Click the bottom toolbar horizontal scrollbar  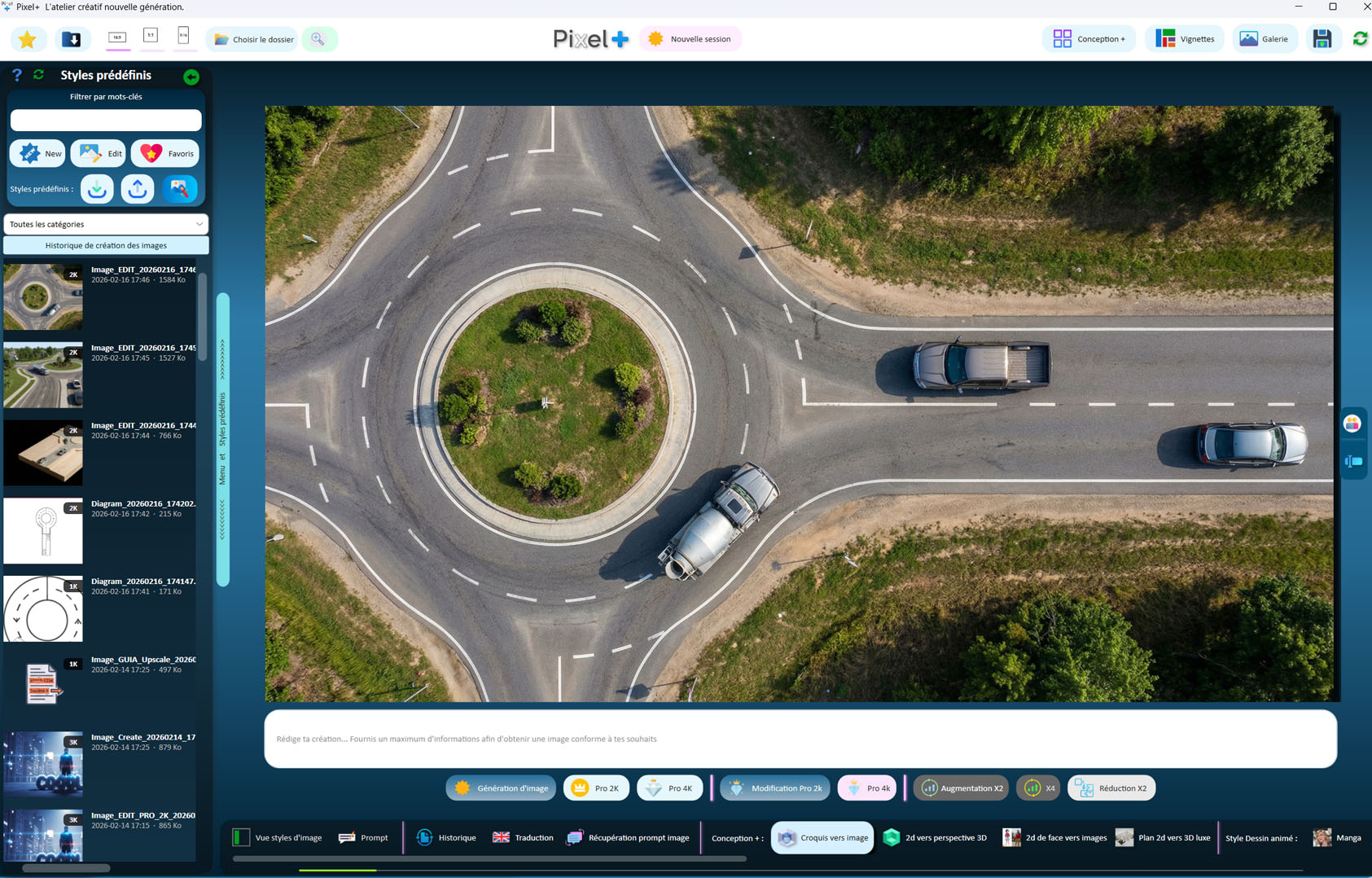pos(489,858)
